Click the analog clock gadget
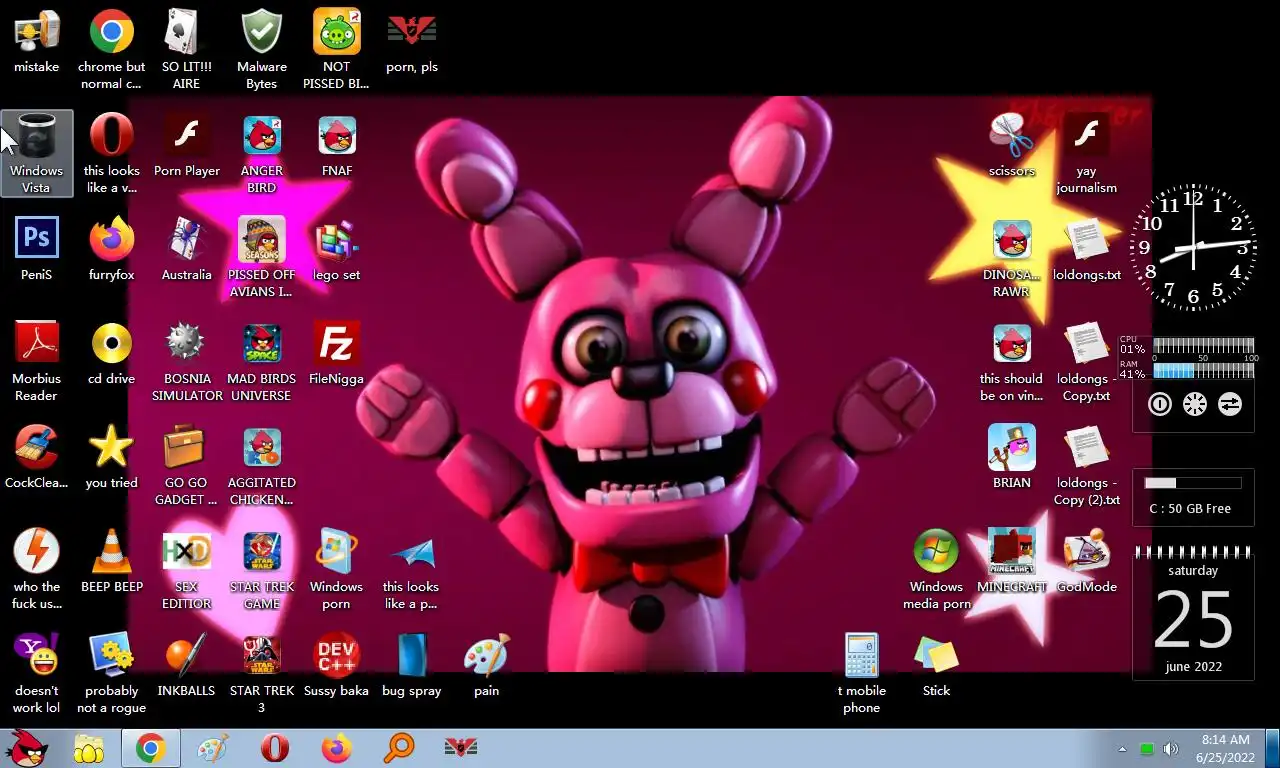This screenshot has height=768, width=1280. 1193,246
